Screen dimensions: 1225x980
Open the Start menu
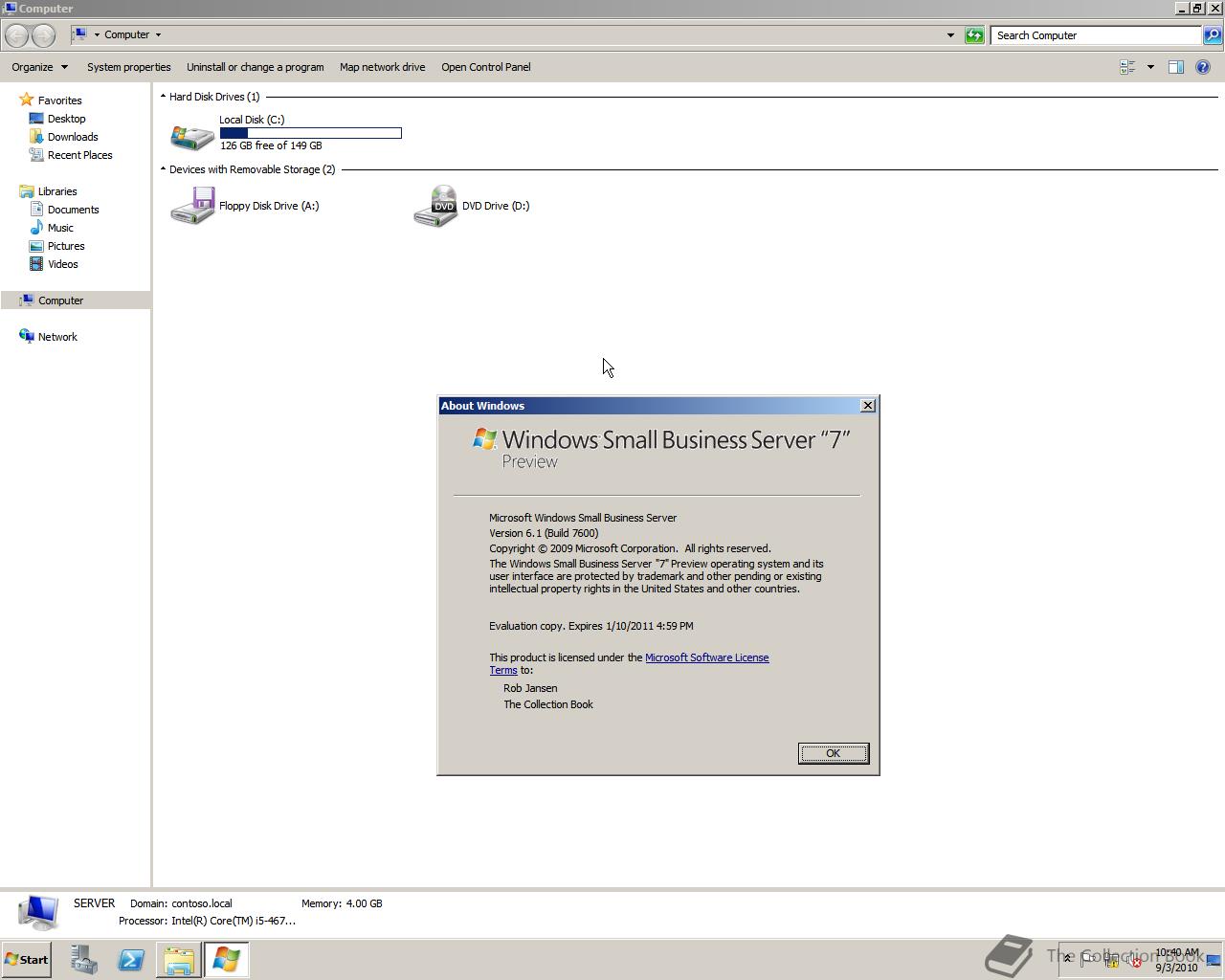pyautogui.click(x=26, y=959)
